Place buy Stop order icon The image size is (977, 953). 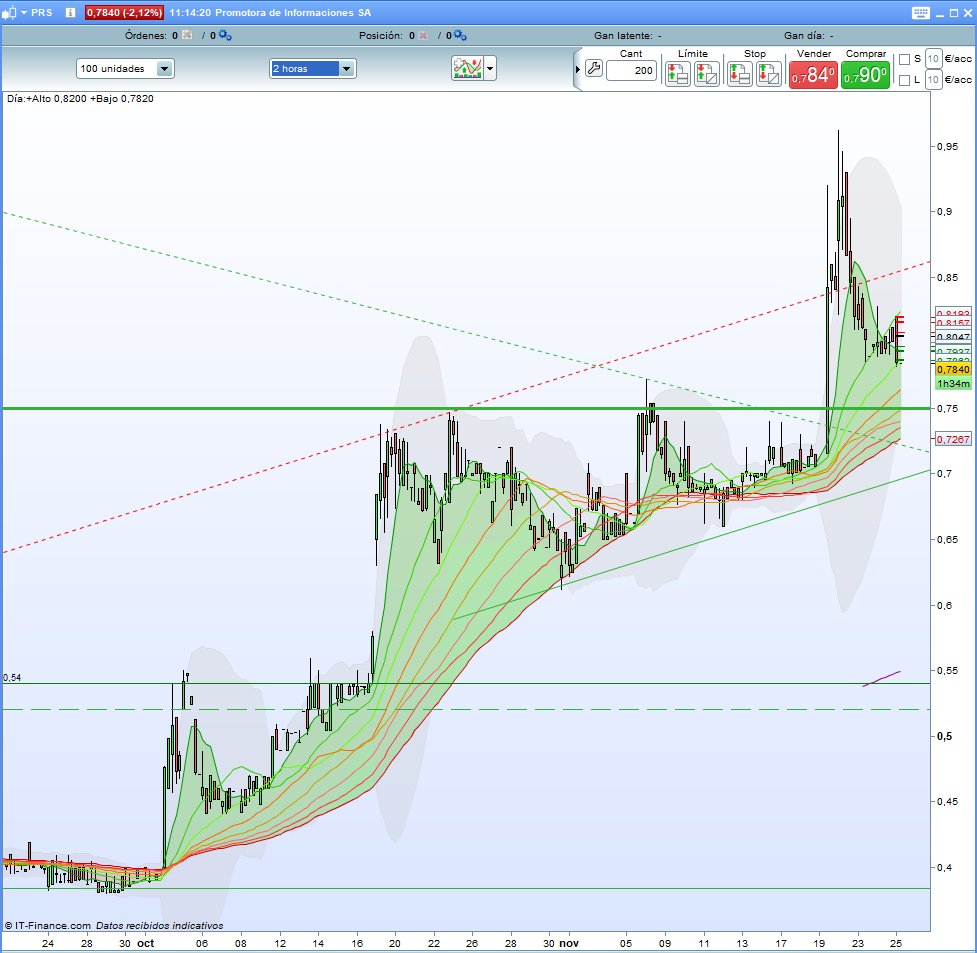pos(740,74)
